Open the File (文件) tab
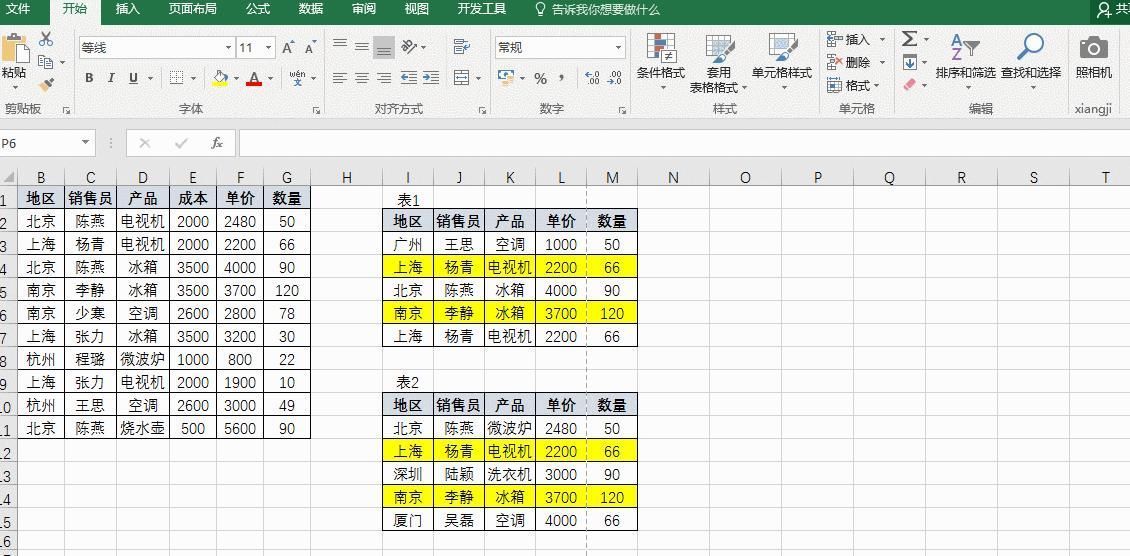The image size is (1130, 556). [18, 9]
